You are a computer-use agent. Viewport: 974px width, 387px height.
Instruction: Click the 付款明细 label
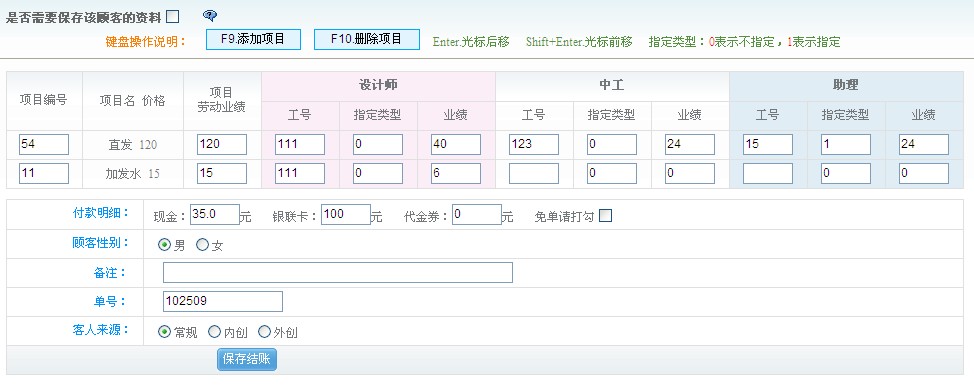tap(101, 212)
